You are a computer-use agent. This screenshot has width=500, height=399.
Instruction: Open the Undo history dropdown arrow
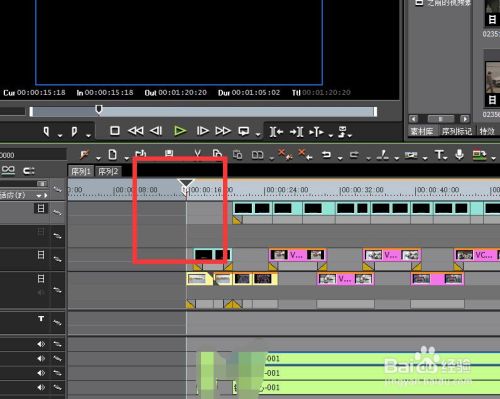pyautogui.click(x=340, y=158)
